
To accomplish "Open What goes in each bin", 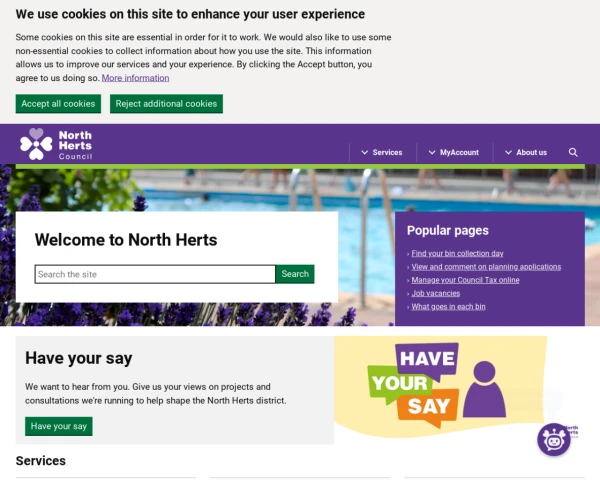I will pos(448,307).
